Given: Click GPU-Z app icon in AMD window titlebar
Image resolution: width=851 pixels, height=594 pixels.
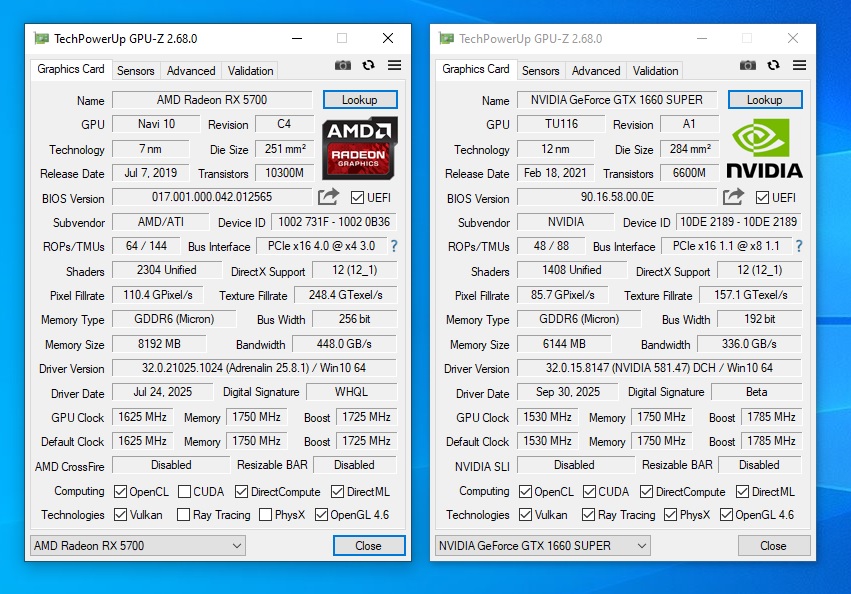Looking at the screenshot, I should (x=42, y=38).
